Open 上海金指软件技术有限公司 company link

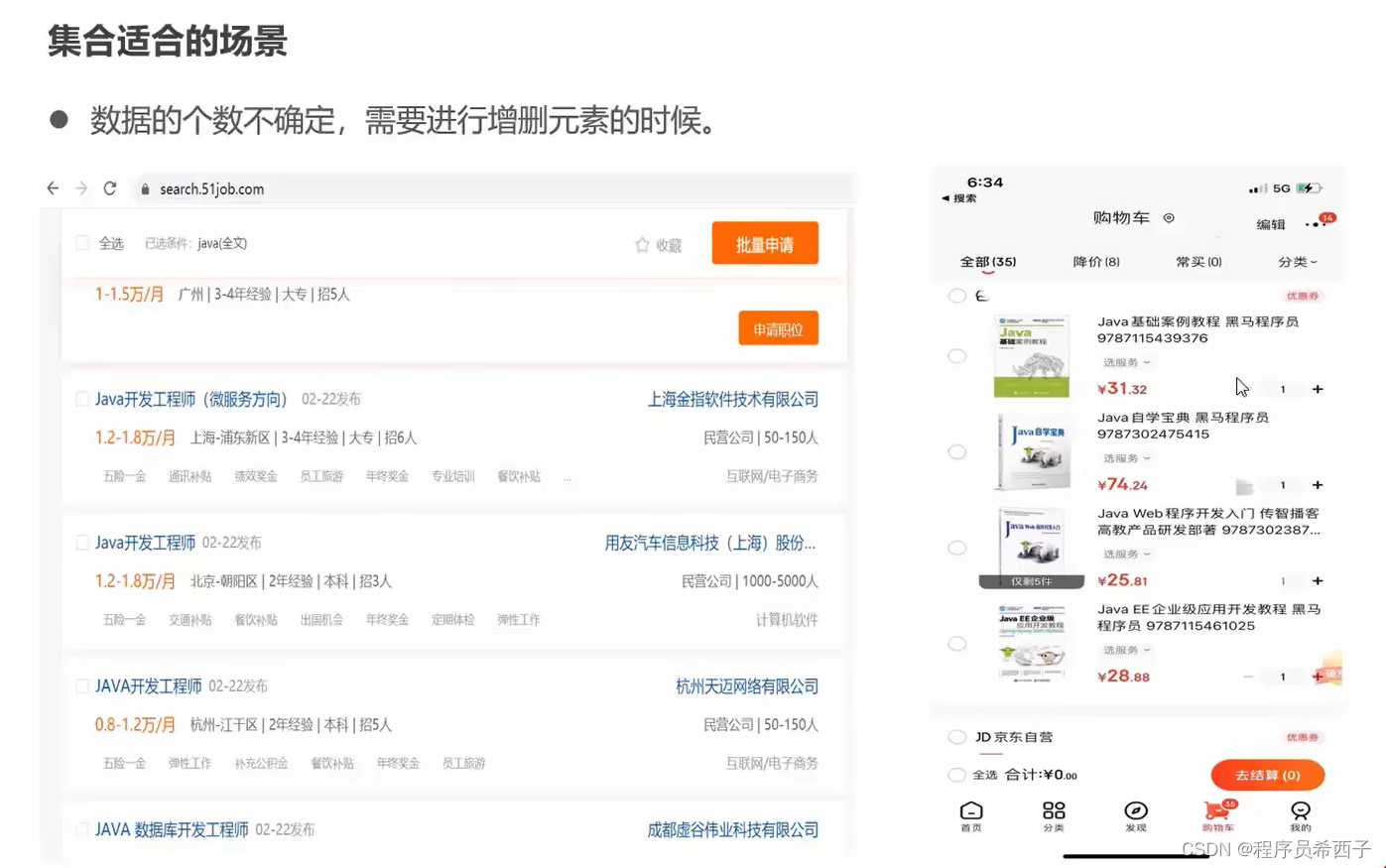click(x=733, y=399)
